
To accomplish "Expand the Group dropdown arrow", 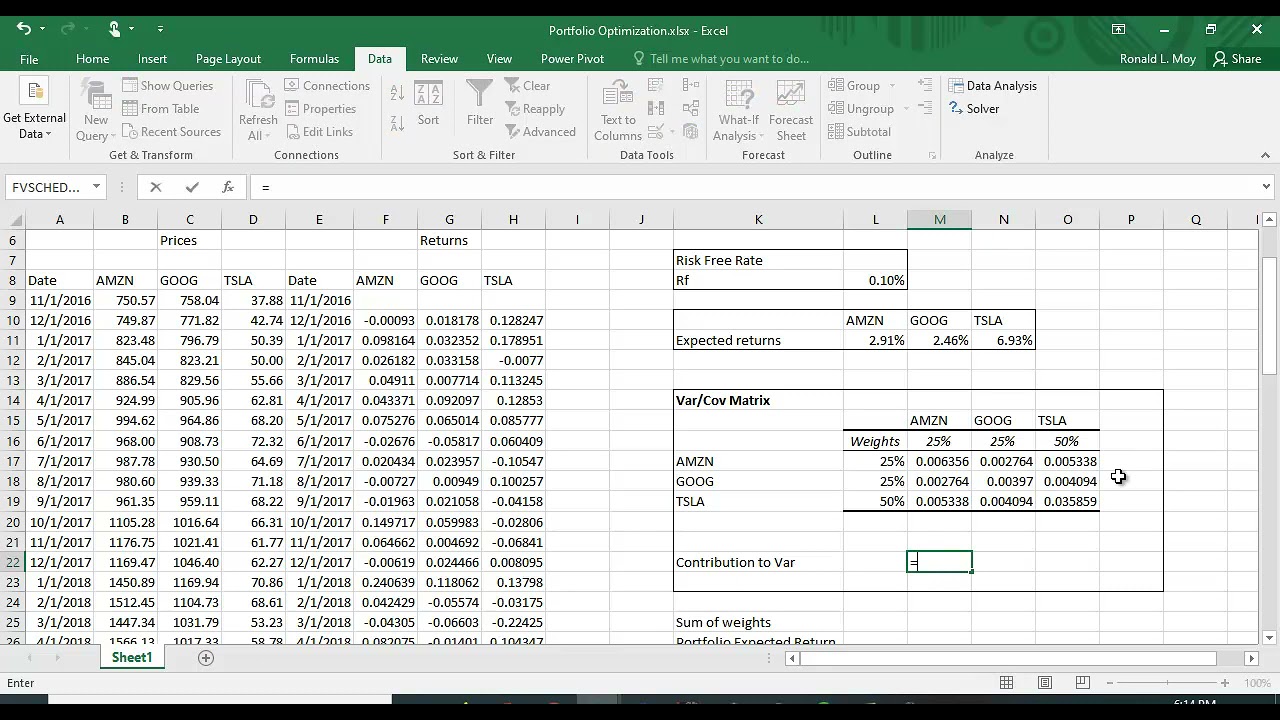I will (x=893, y=86).
